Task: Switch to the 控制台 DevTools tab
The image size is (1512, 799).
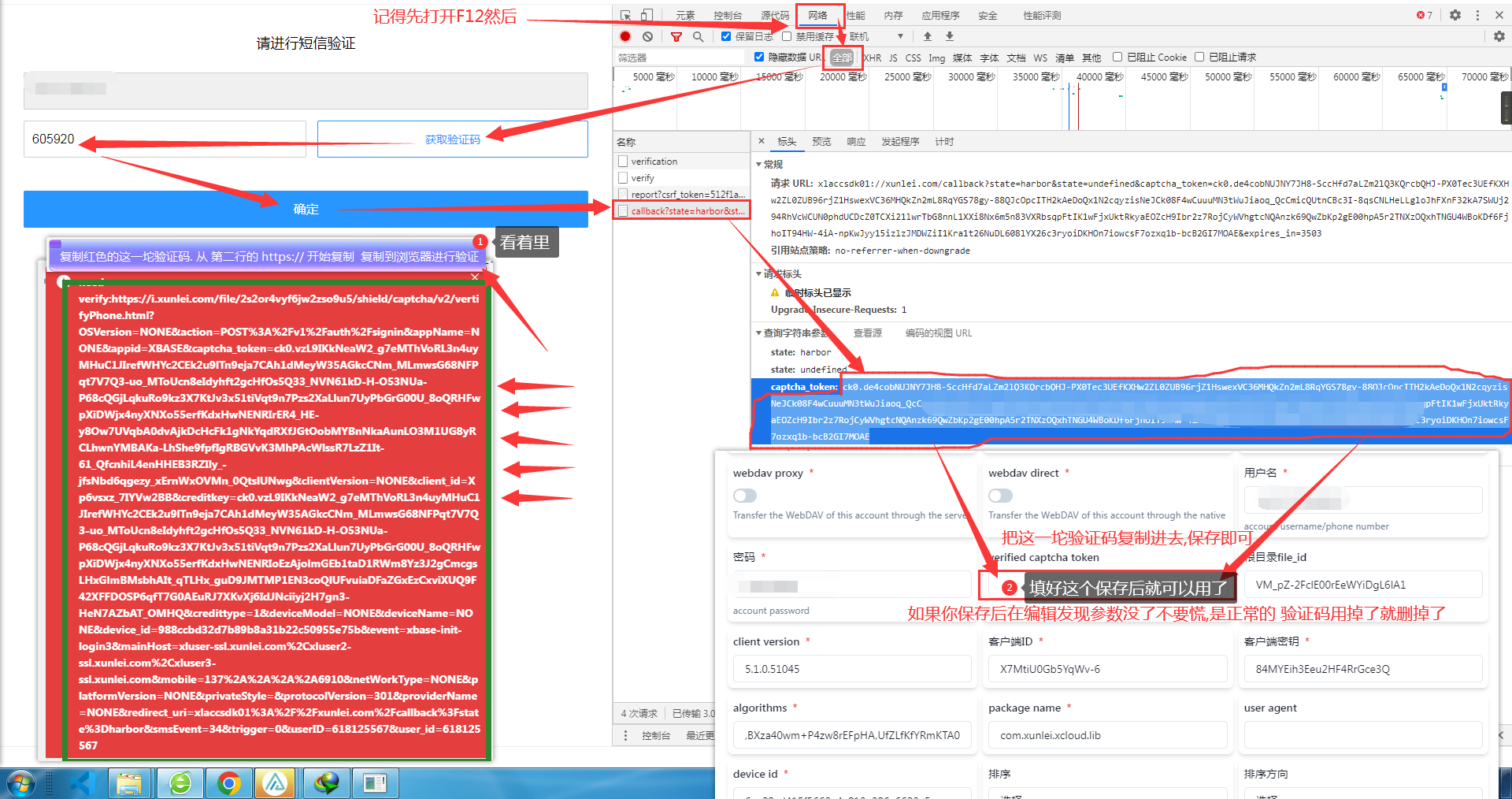Action: pos(728,15)
